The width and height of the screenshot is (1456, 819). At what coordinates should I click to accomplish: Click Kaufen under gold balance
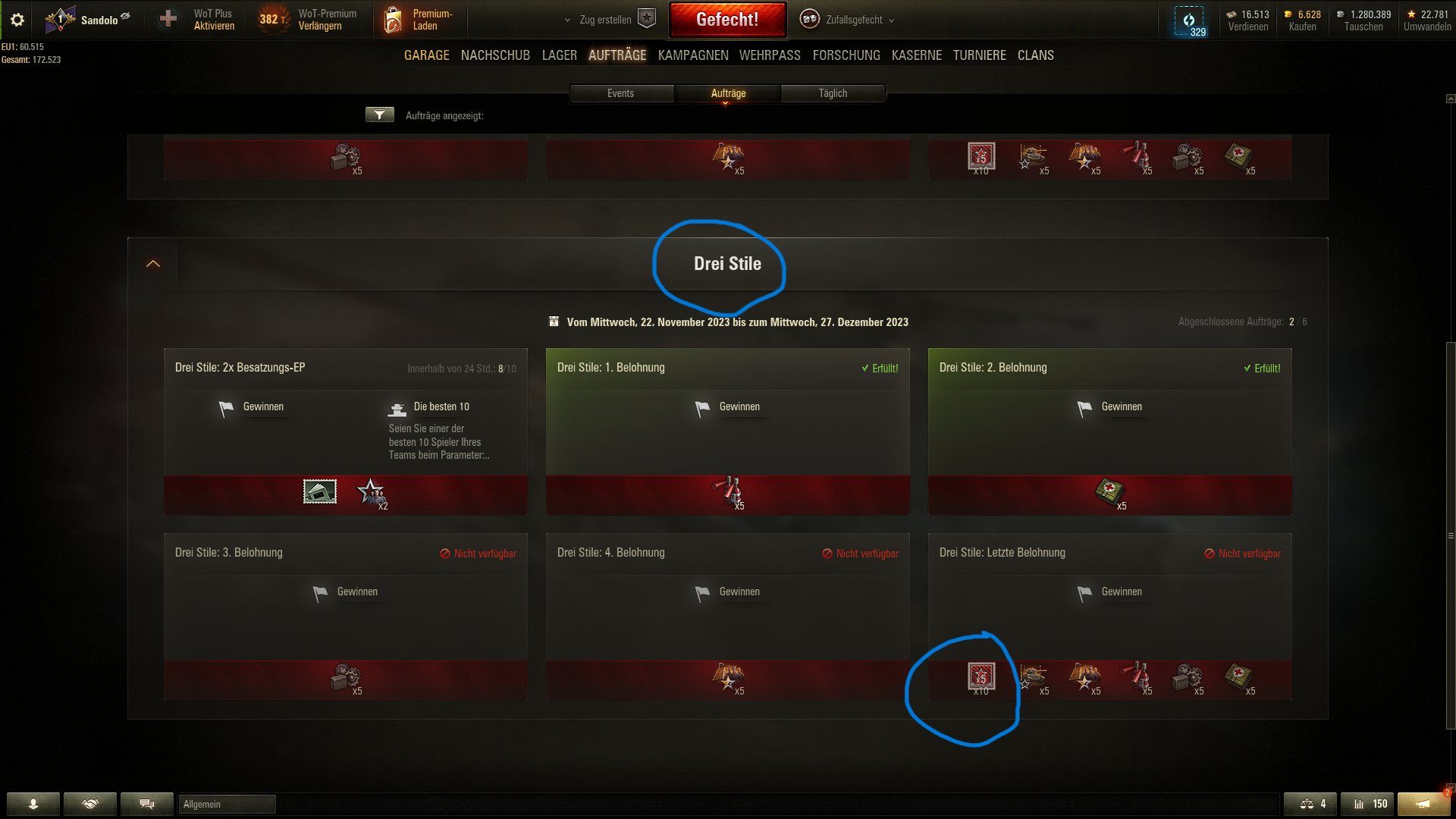pos(1302,27)
